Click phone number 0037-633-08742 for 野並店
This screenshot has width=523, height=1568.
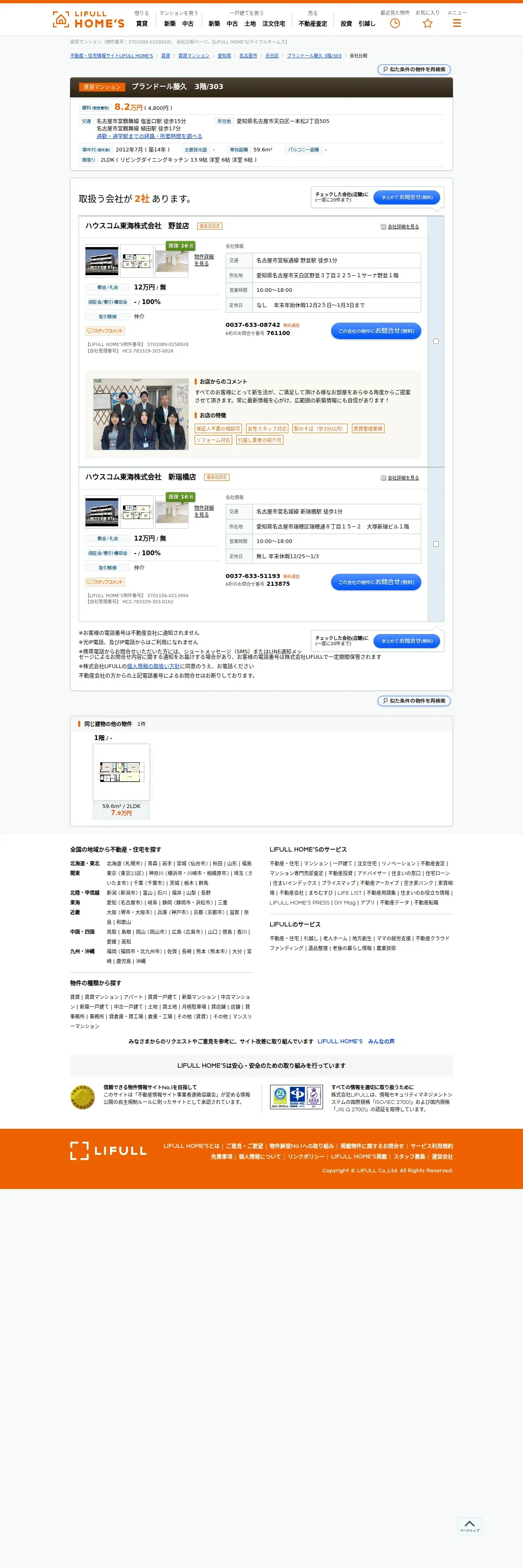(253, 325)
